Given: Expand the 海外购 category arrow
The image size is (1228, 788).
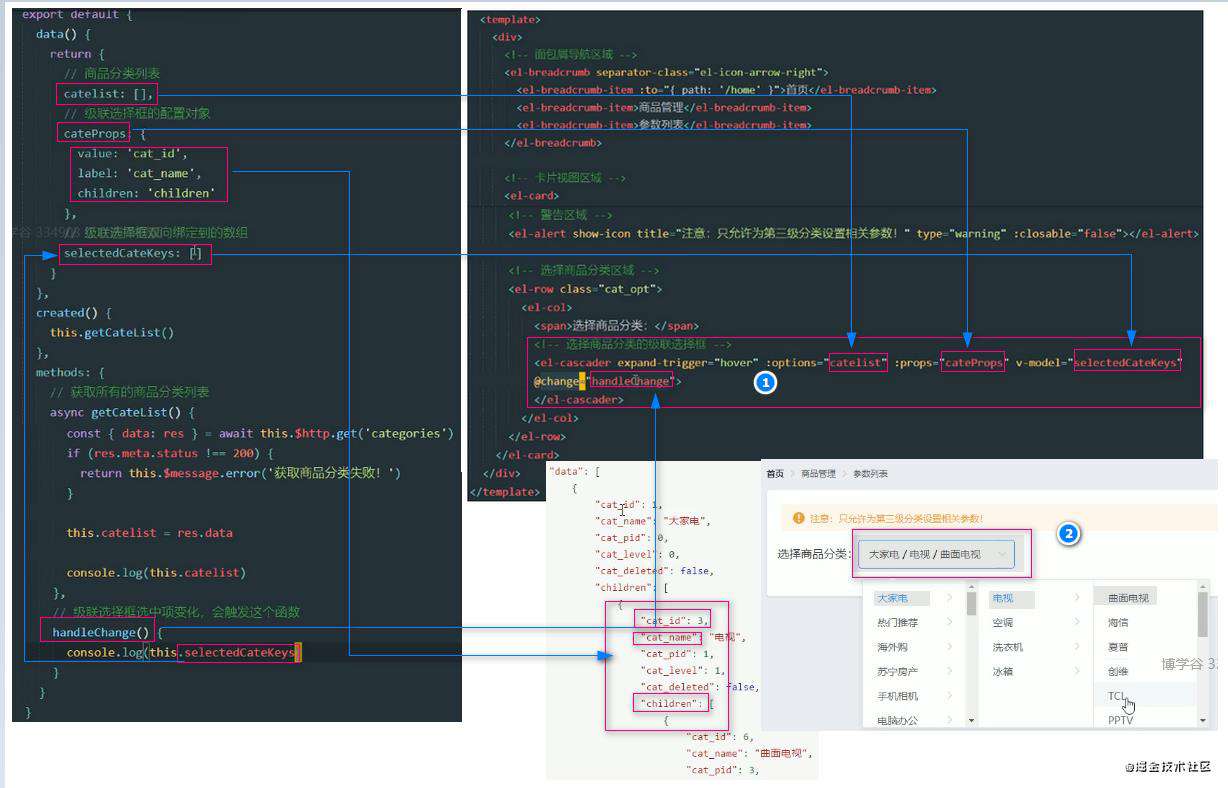Looking at the screenshot, I should 948,647.
